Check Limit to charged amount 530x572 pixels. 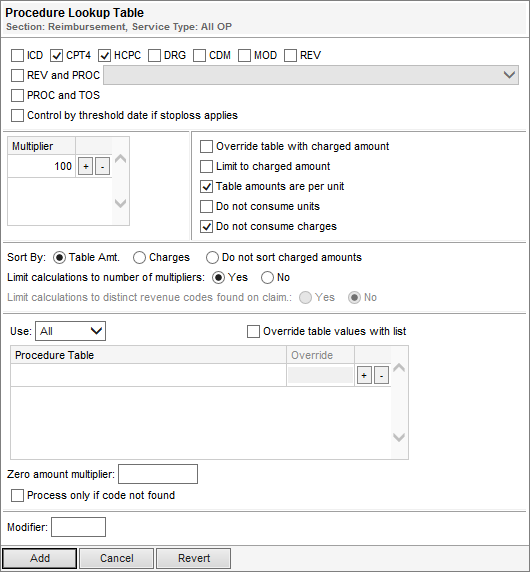(x=206, y=166)
